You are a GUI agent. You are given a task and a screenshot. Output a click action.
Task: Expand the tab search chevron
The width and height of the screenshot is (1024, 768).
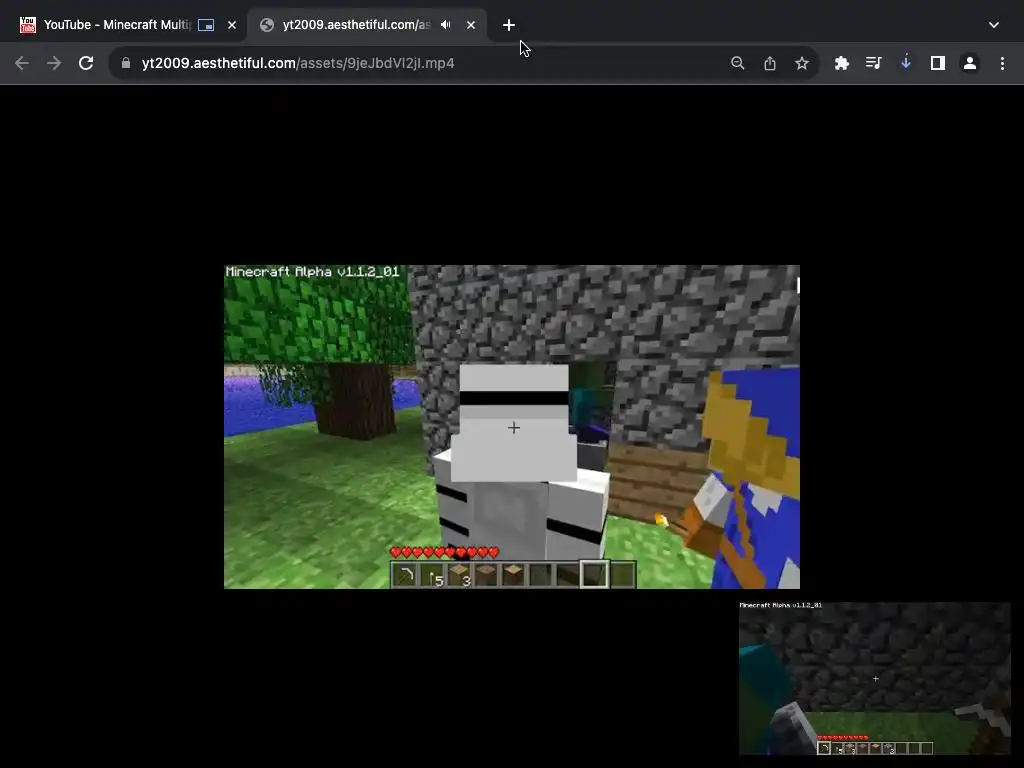pyautogui.click(x=994, y=25)
